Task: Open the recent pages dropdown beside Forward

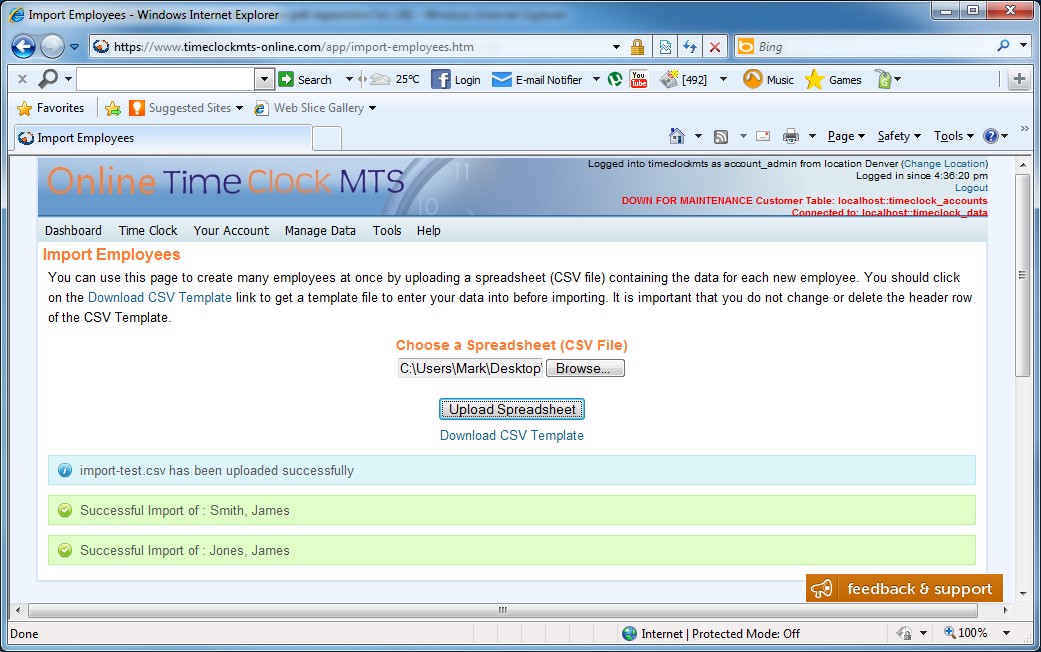Action: click(x=74, y=46)
